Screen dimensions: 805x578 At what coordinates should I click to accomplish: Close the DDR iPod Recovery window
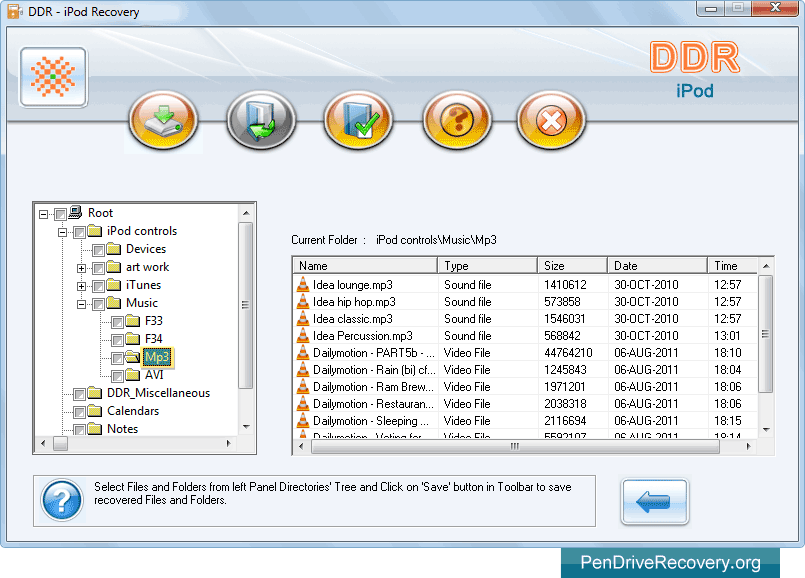pyautogui.click(x=775, y=8)
